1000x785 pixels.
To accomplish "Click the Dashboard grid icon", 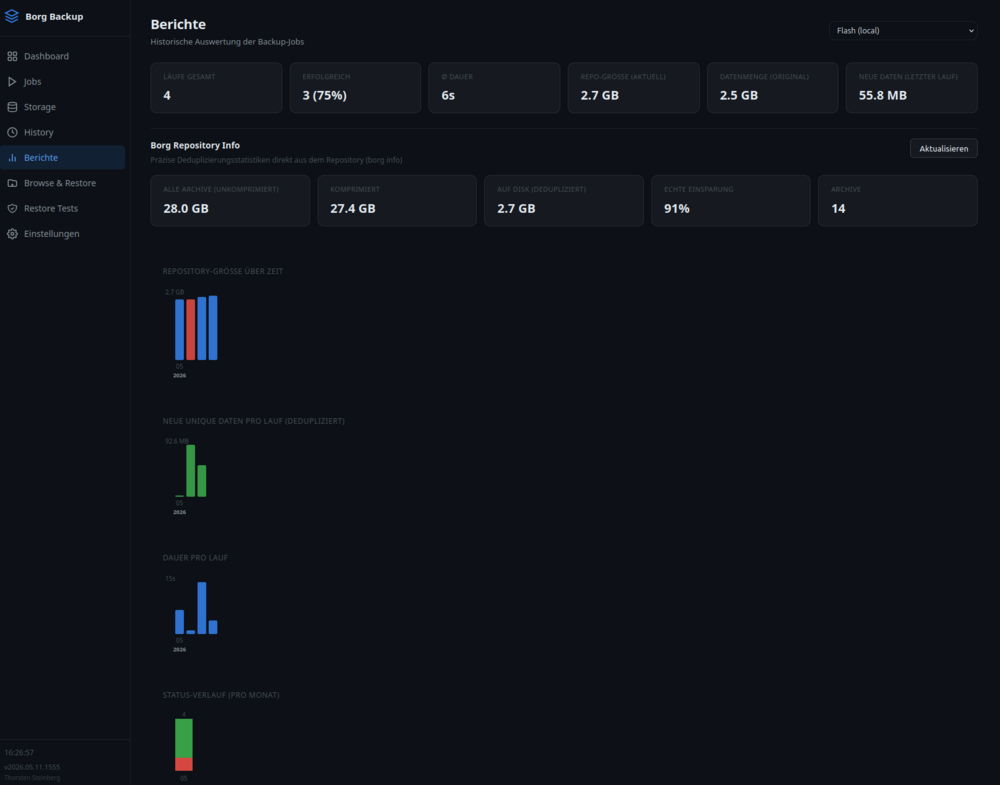I will coord(12,56).
